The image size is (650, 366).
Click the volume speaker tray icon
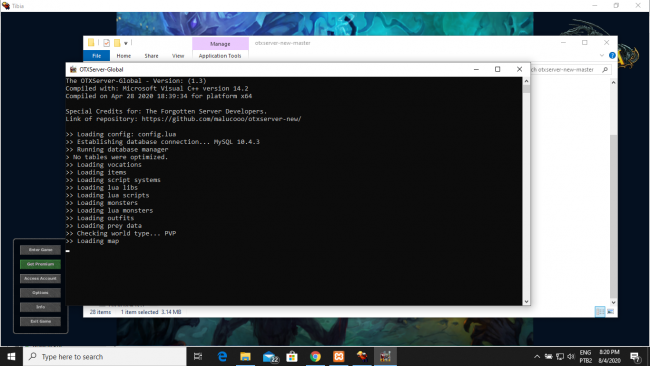571,356
